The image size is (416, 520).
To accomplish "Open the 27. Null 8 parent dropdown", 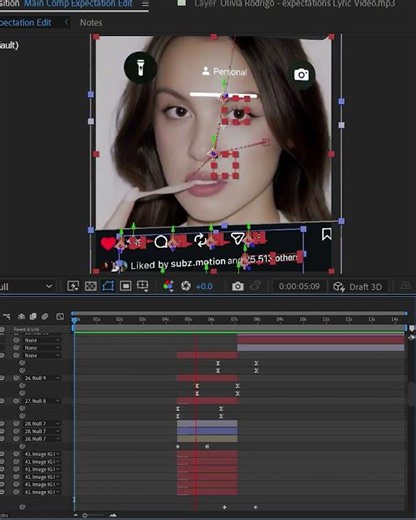I will (x=42, y=401).
